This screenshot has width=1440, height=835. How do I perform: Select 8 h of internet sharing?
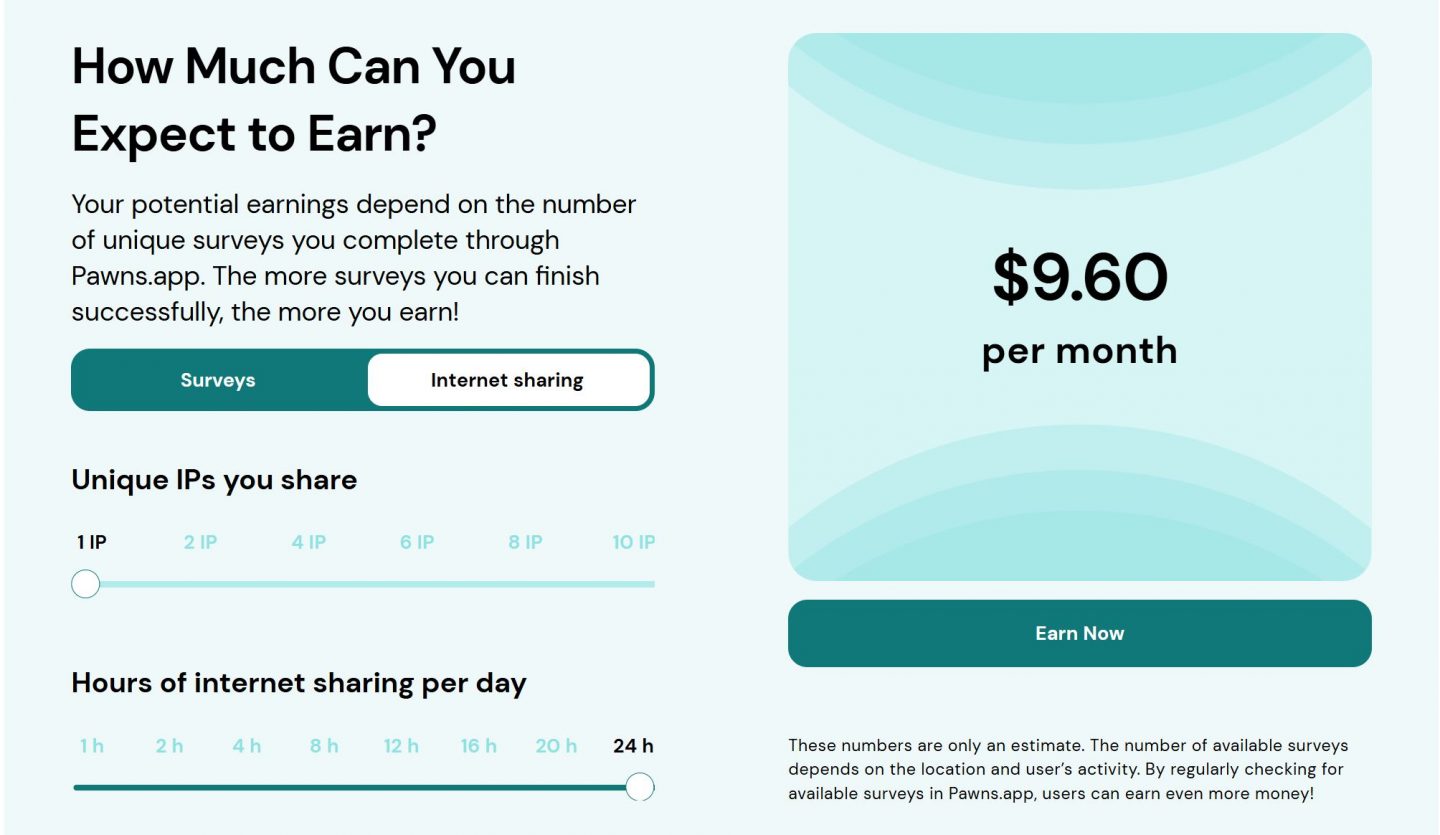click(x=323, y=745)
